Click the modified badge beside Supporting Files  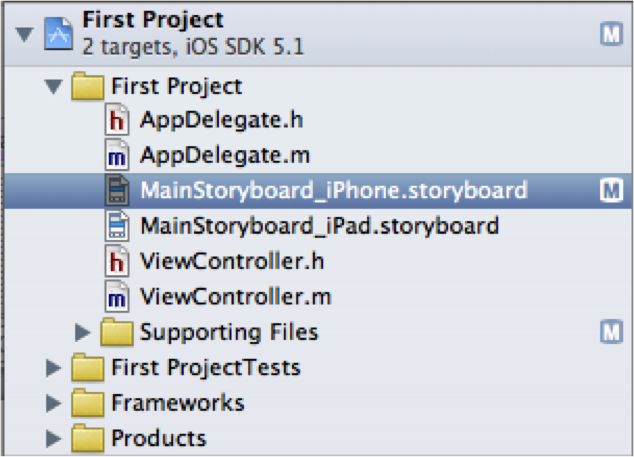click(x=610, y=331)
